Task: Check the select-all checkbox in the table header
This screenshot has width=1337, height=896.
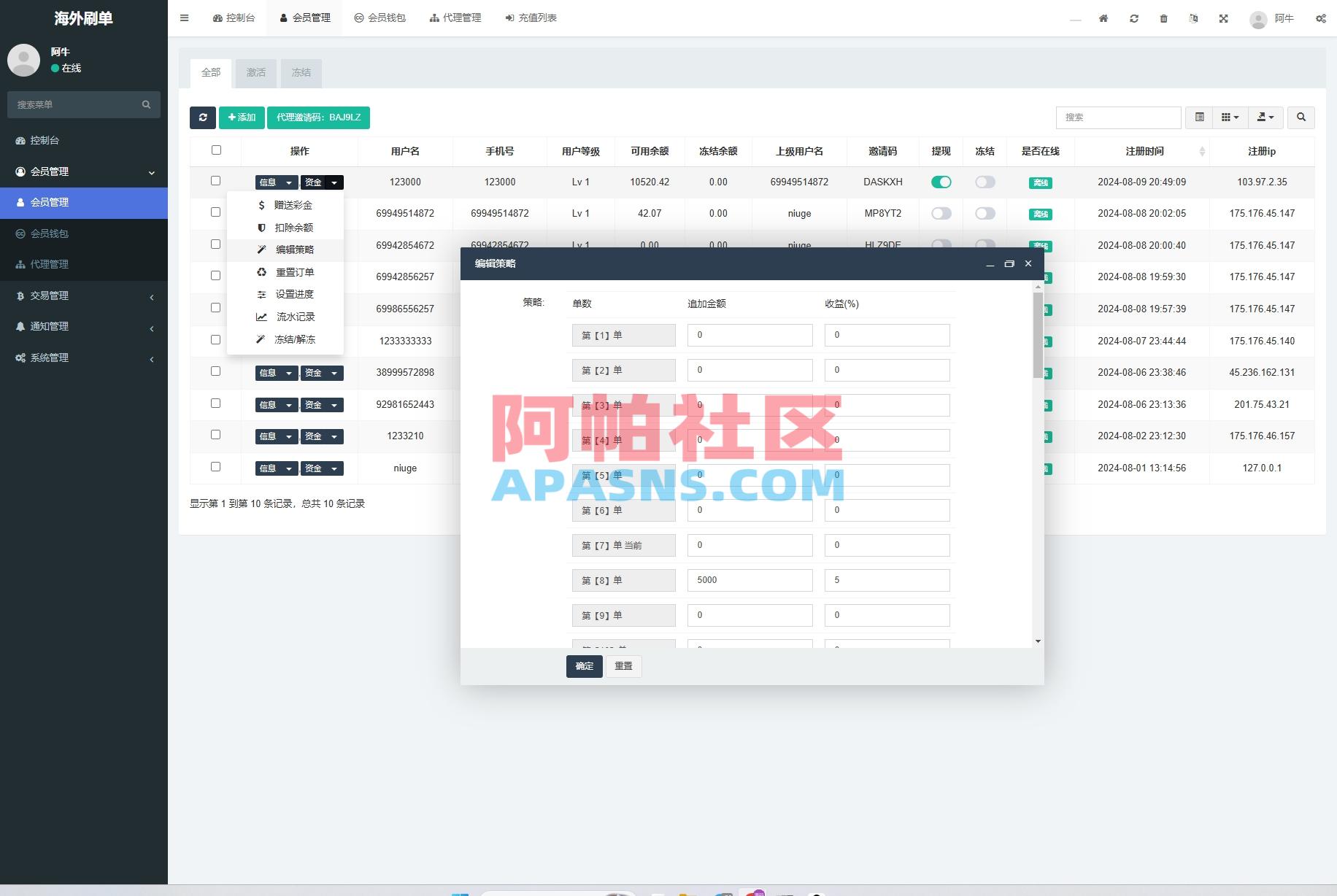Action: click(x=216, y=150)
